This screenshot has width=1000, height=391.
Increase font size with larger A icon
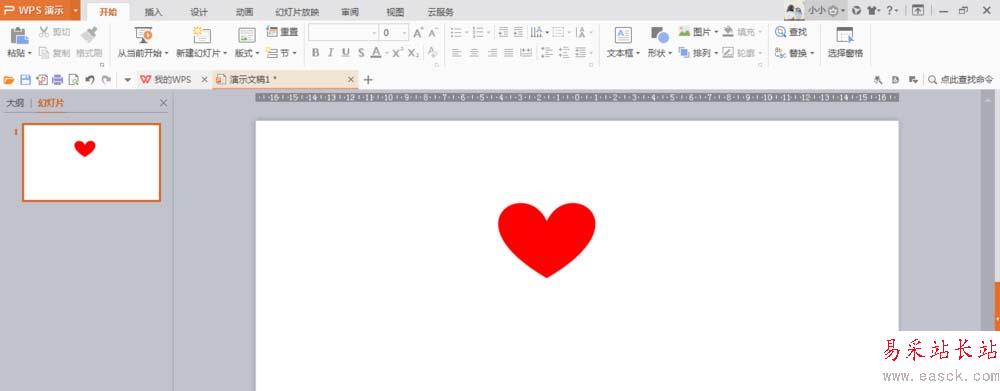[x=418, y=33]
